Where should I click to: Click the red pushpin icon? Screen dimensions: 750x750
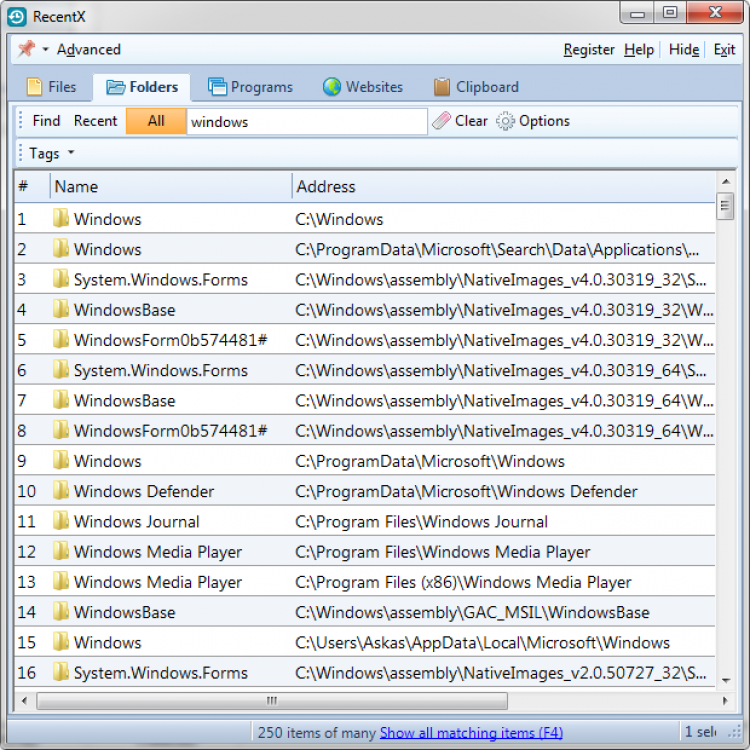pyautogui.click(x=26, y=49)
